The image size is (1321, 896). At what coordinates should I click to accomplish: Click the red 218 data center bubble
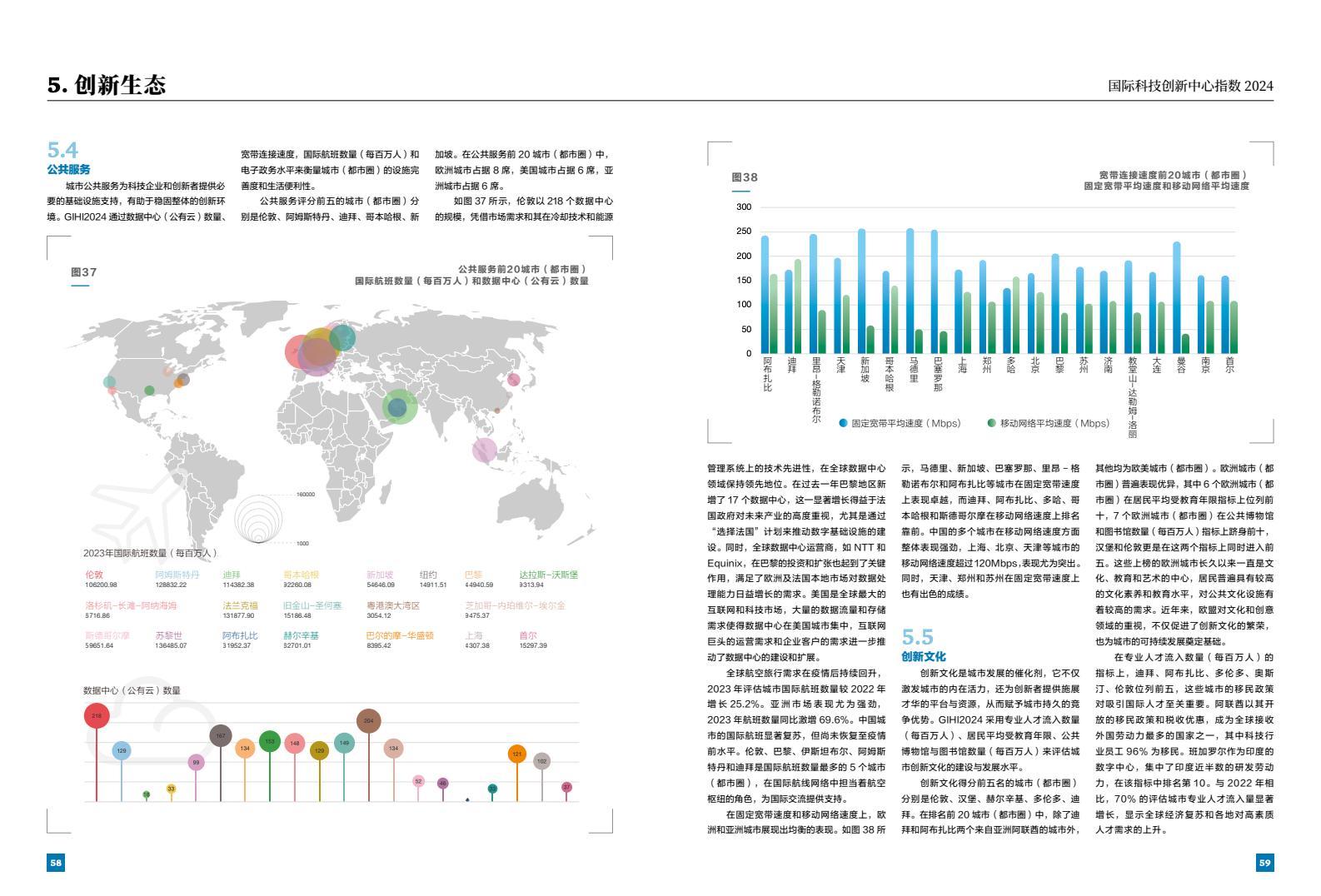point(97,715)
